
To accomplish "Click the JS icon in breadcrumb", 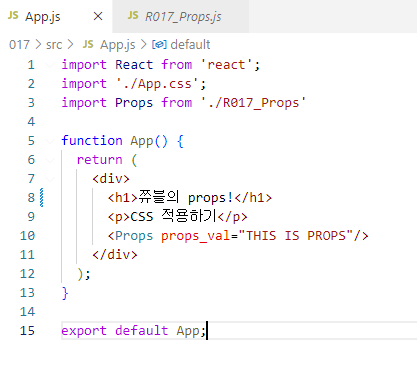I will click(88, 44).
